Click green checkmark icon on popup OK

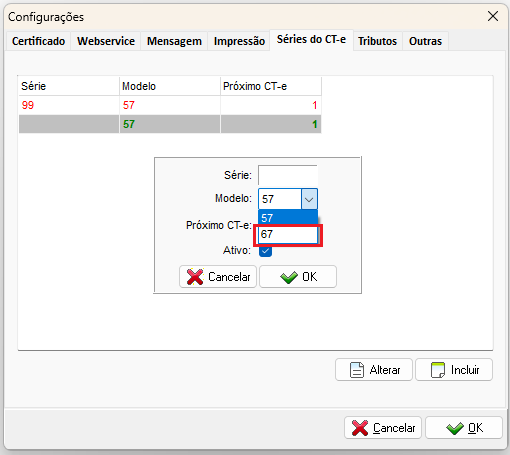289,277
